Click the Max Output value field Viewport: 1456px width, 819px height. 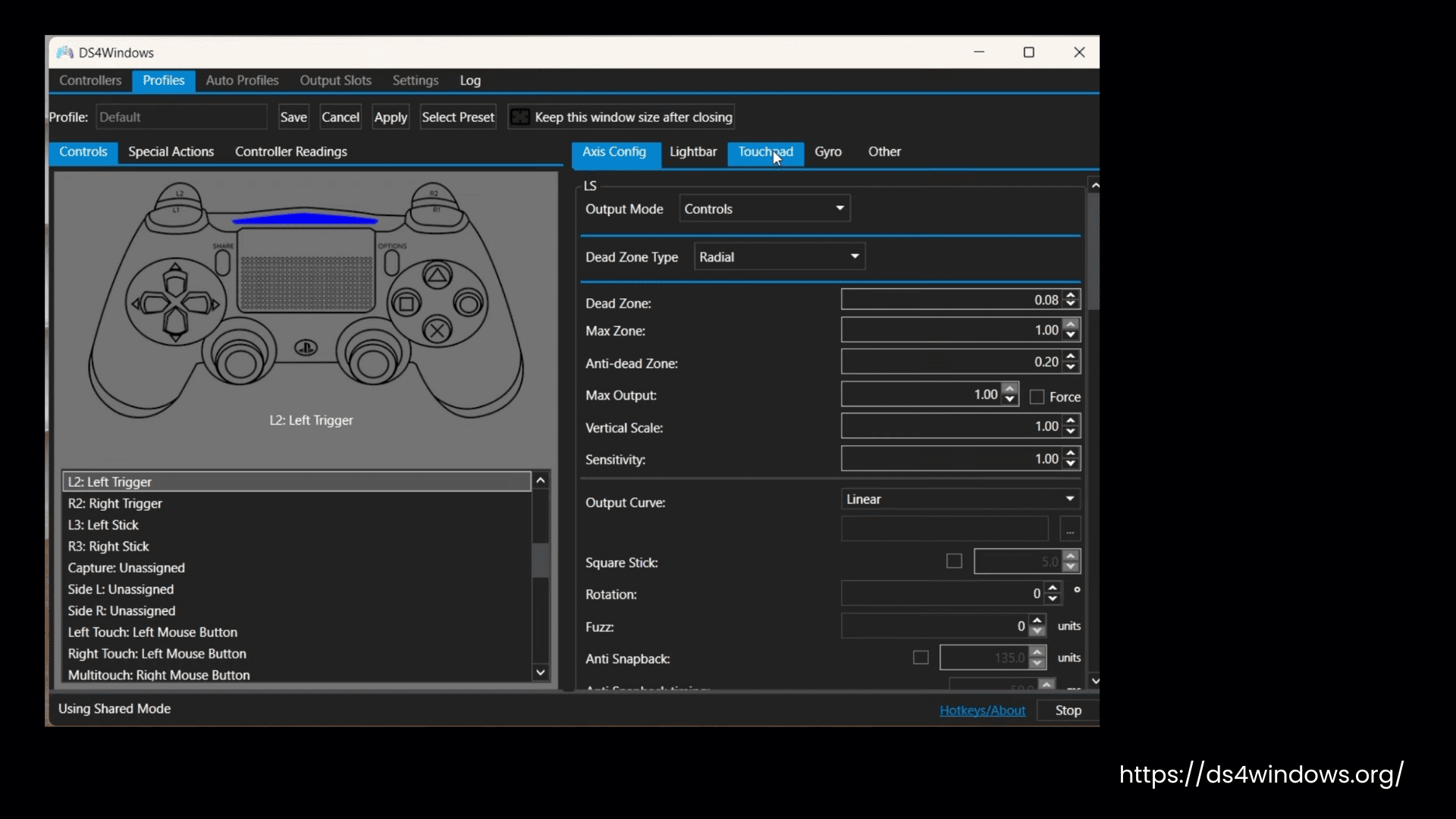[x=921, y=394]
